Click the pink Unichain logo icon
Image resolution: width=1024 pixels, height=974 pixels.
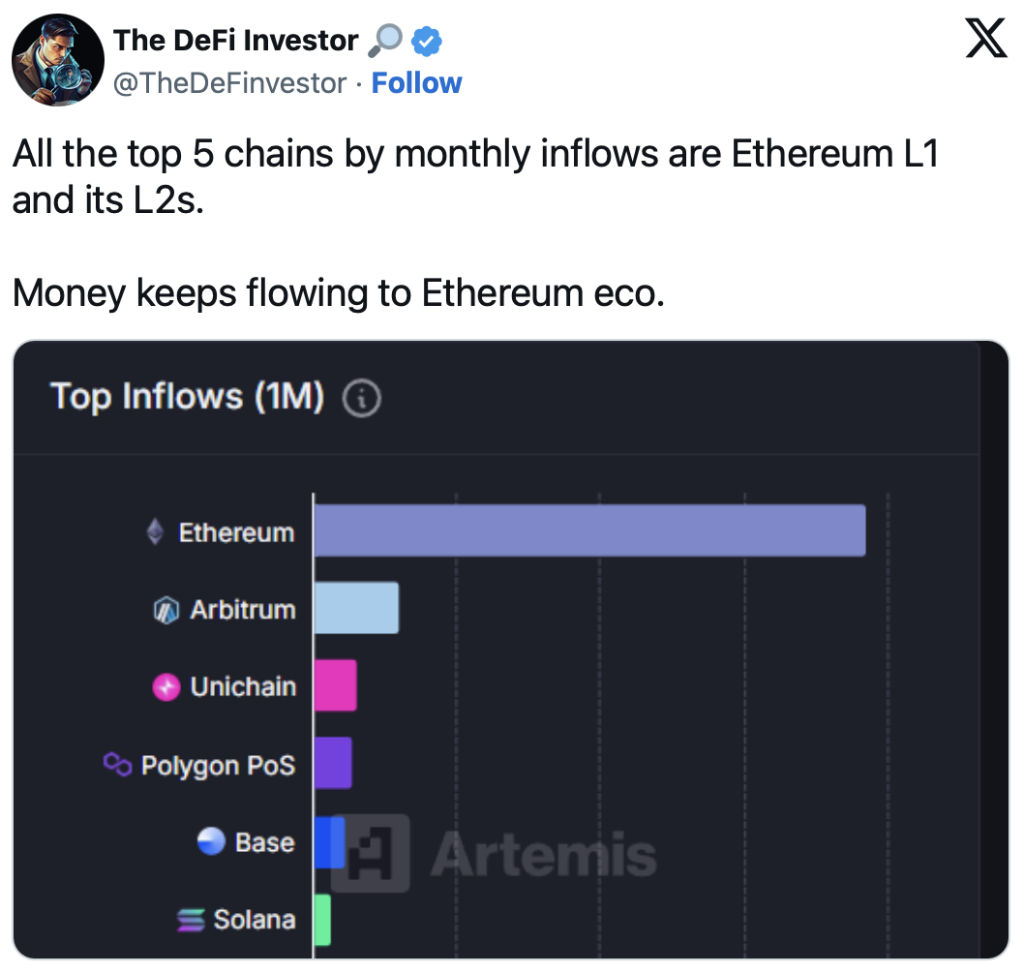167,687
